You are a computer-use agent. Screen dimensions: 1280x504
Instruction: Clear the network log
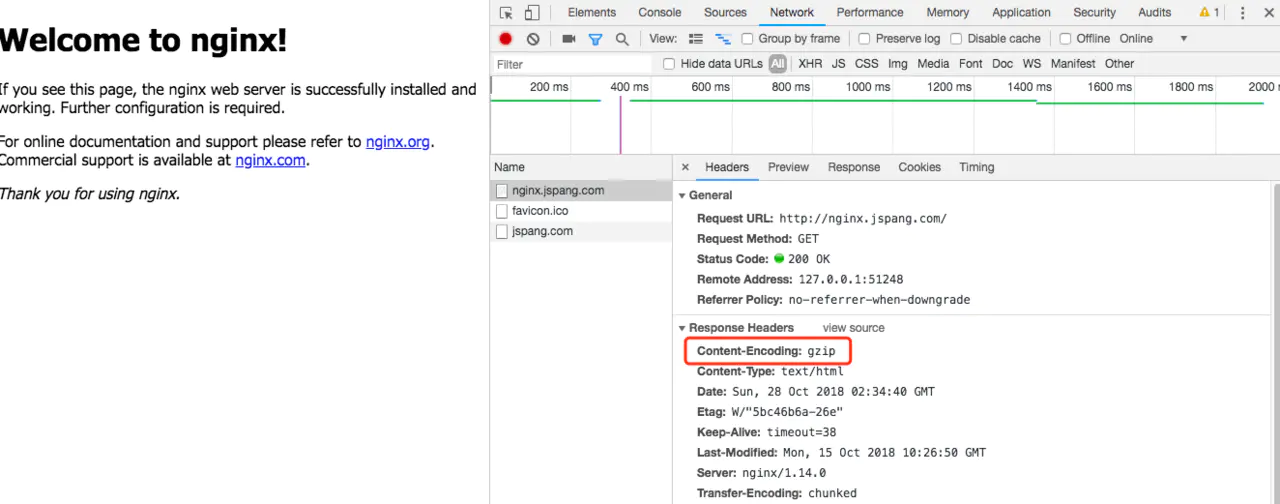click(533, 39)
